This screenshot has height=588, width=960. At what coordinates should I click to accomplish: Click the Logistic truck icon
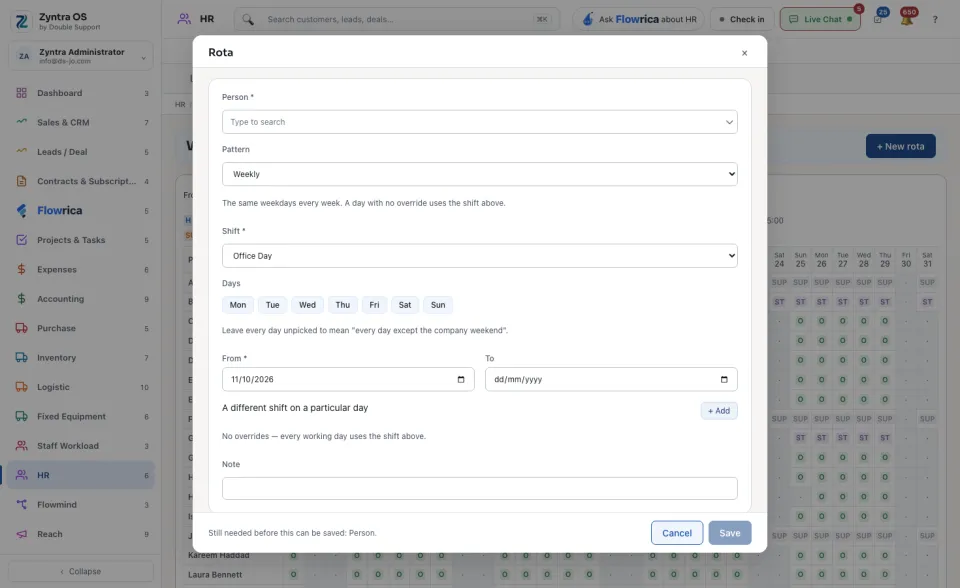(x=21, y=387)
